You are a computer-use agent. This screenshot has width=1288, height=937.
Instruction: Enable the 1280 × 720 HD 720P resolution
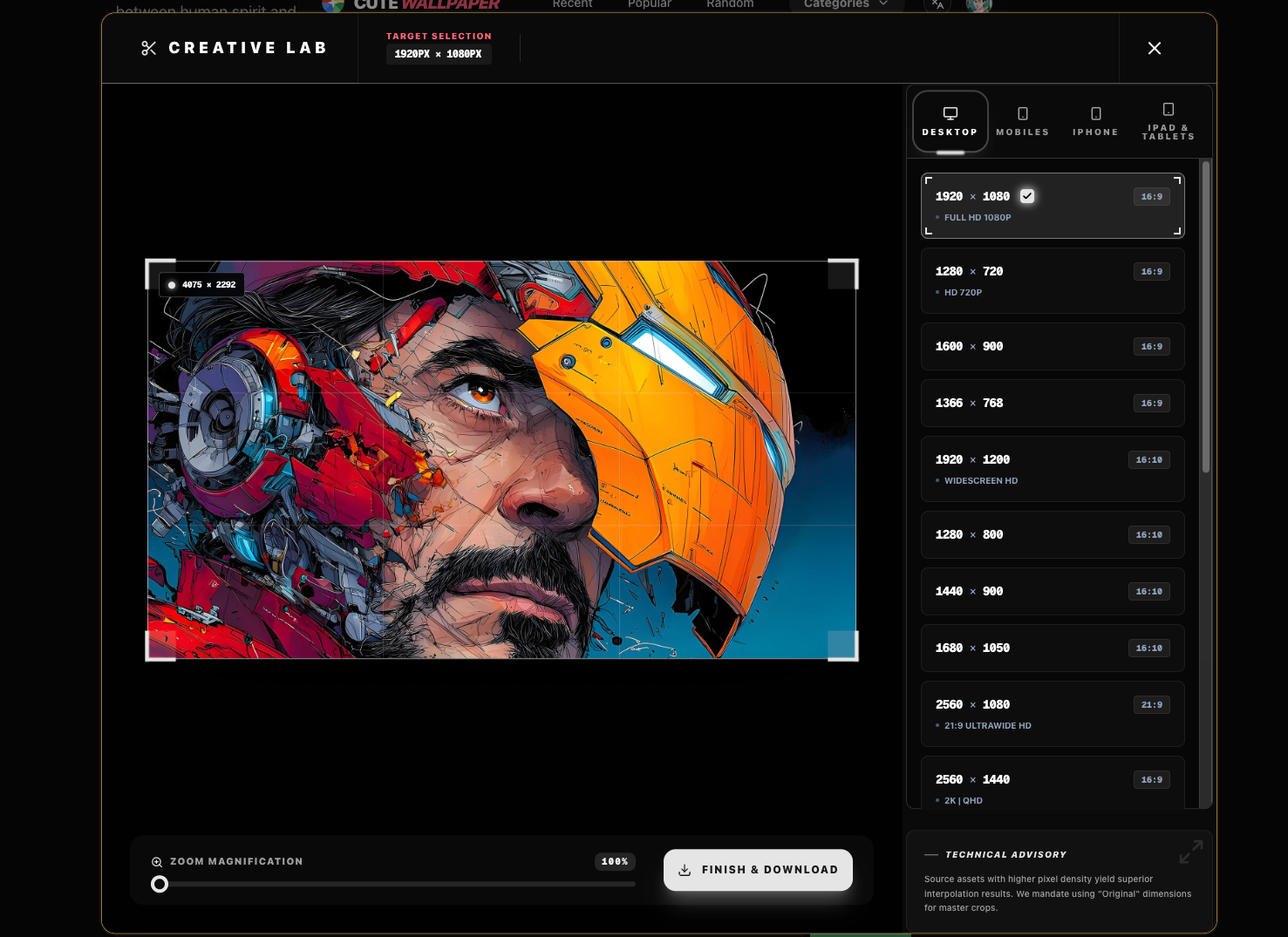tap(1052, 281)
